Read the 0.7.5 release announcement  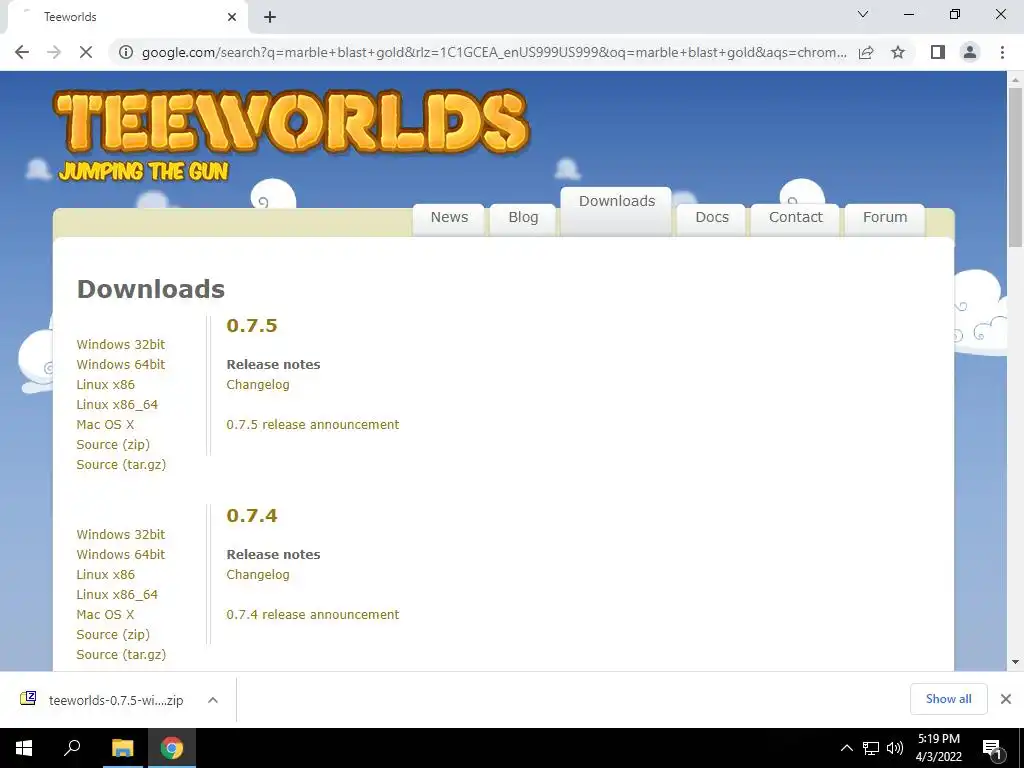click(313, 424)
